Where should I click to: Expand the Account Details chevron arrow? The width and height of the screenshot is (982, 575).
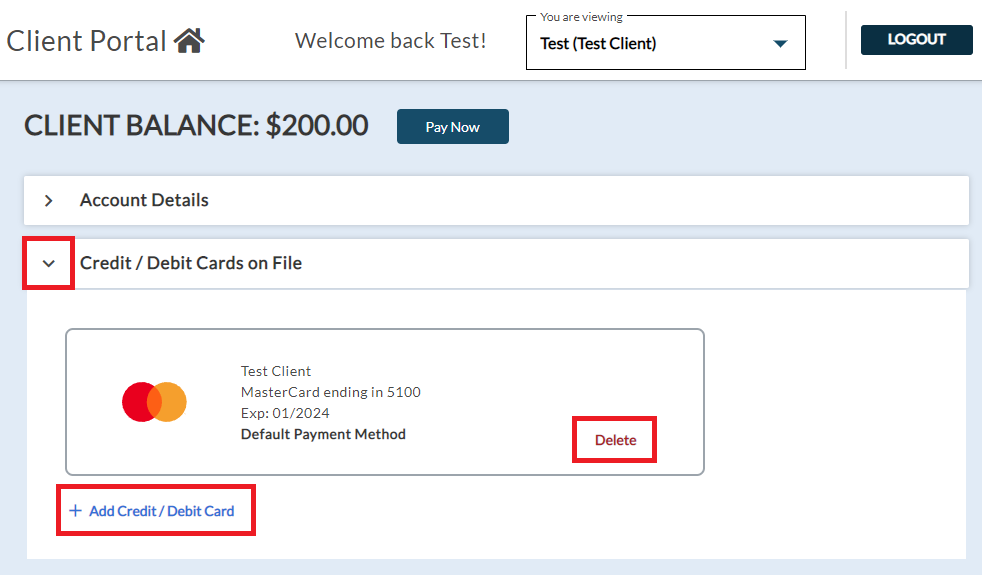tap(48, 200)
